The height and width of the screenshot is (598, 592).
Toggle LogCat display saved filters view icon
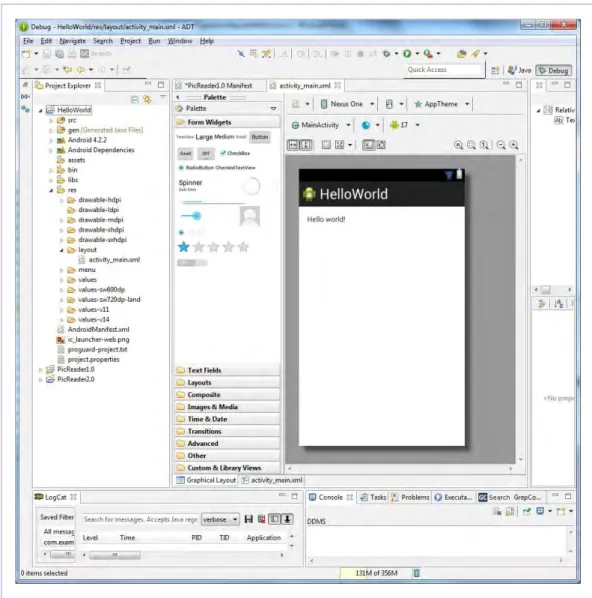click(x=274, y=519)
